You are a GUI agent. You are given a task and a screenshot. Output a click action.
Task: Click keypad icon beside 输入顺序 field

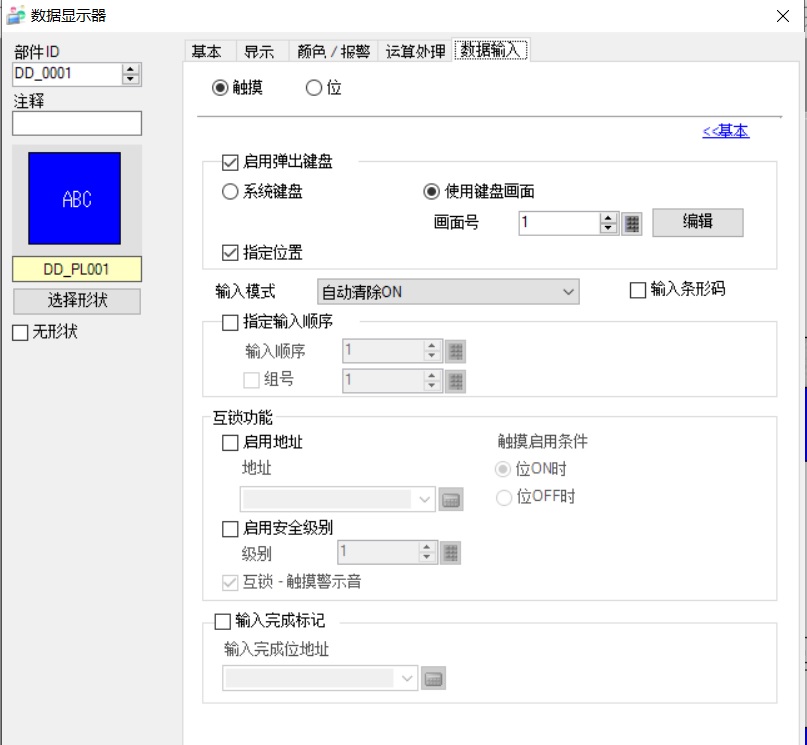(455, 351)
